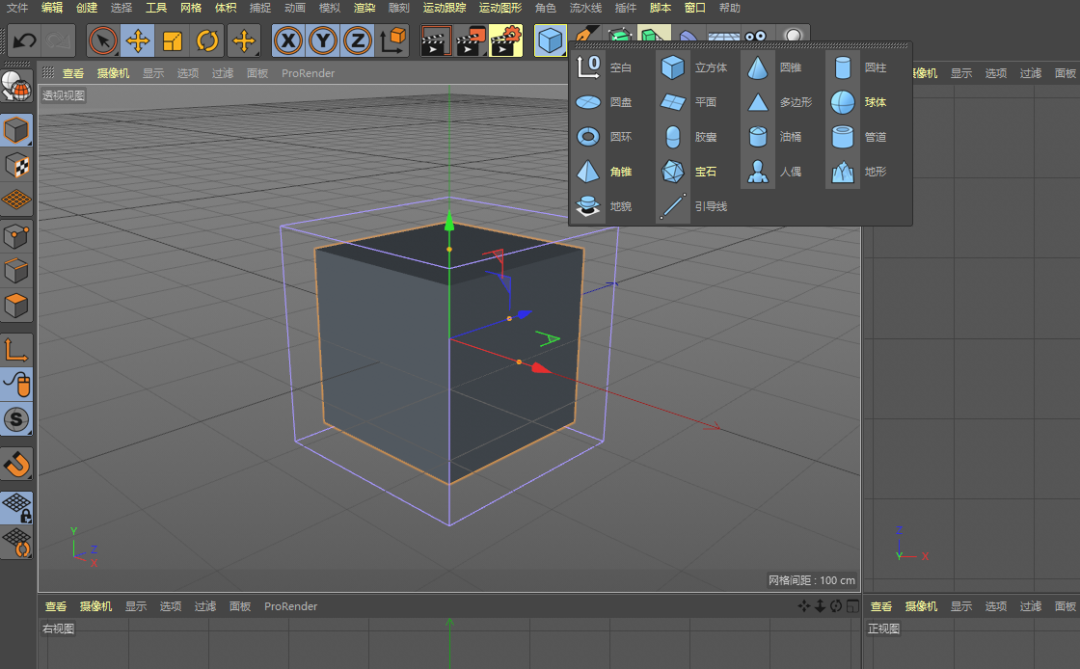
Task: Select the Workplane mode icon
Action: point(17,200)
